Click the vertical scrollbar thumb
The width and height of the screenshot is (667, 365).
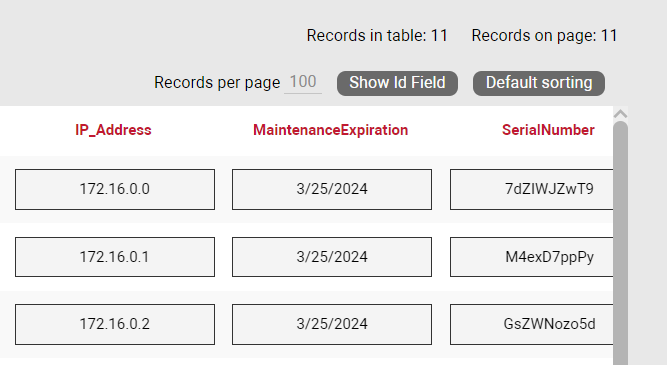point(621,243)
